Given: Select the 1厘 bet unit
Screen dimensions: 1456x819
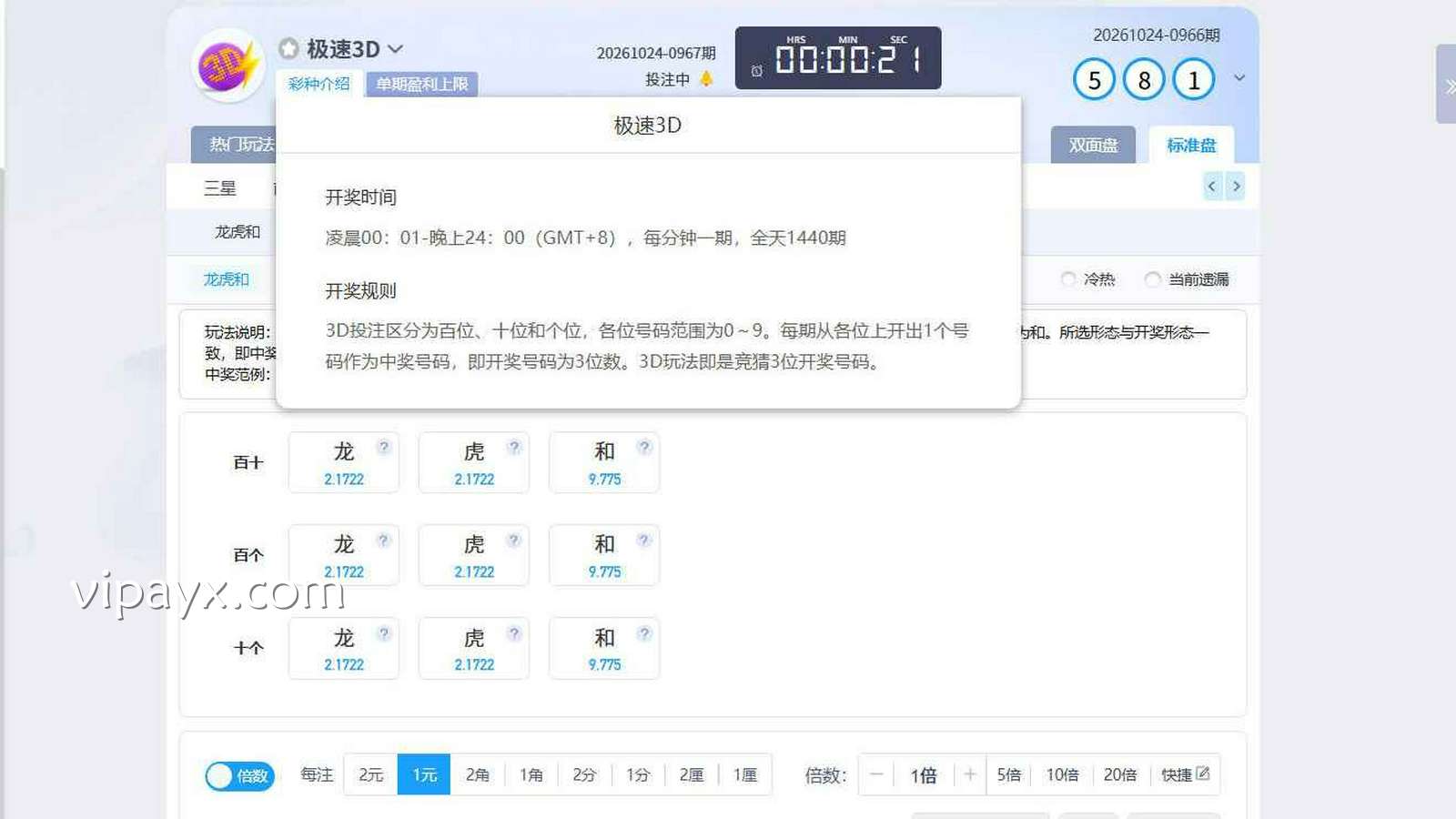Looking at the screenshot, I should coord(745,774).
